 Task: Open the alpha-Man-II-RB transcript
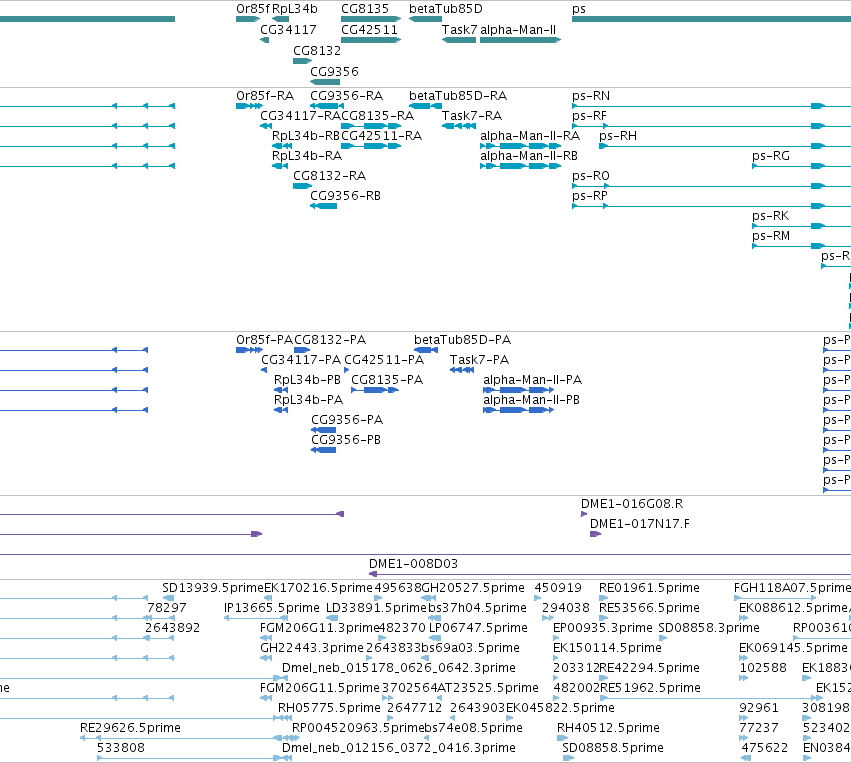click(529, 156)
